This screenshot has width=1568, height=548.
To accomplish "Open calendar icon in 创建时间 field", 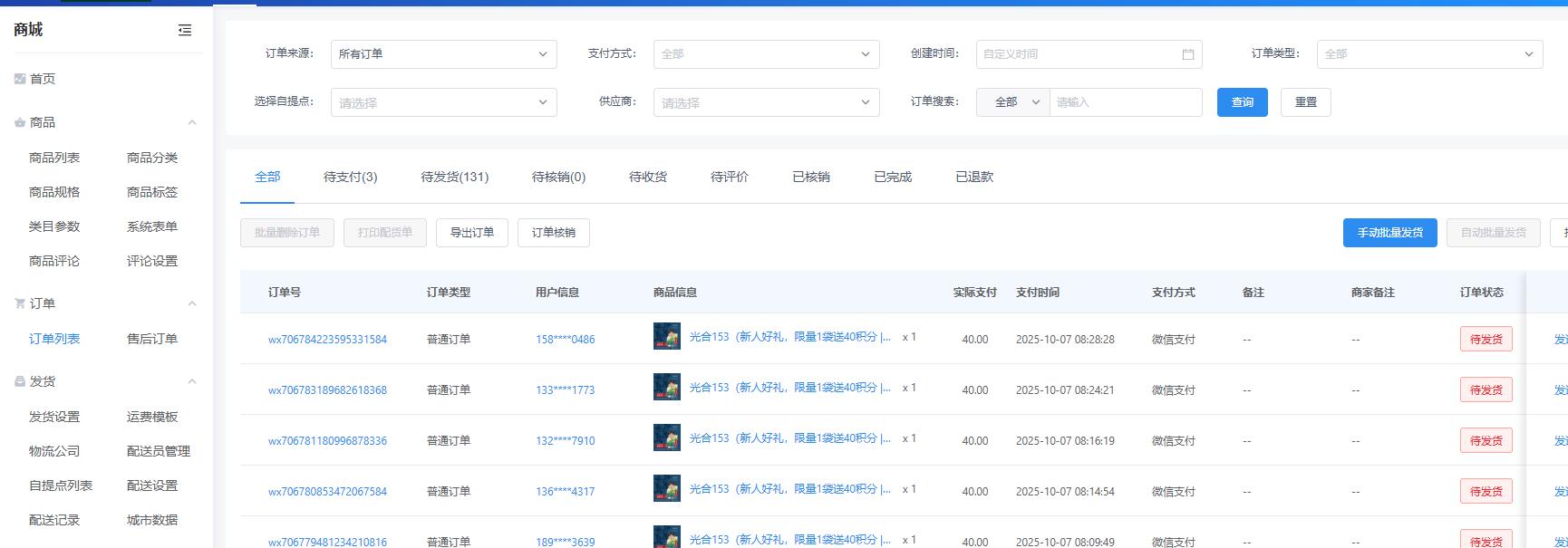I will tap(1187, 54).
